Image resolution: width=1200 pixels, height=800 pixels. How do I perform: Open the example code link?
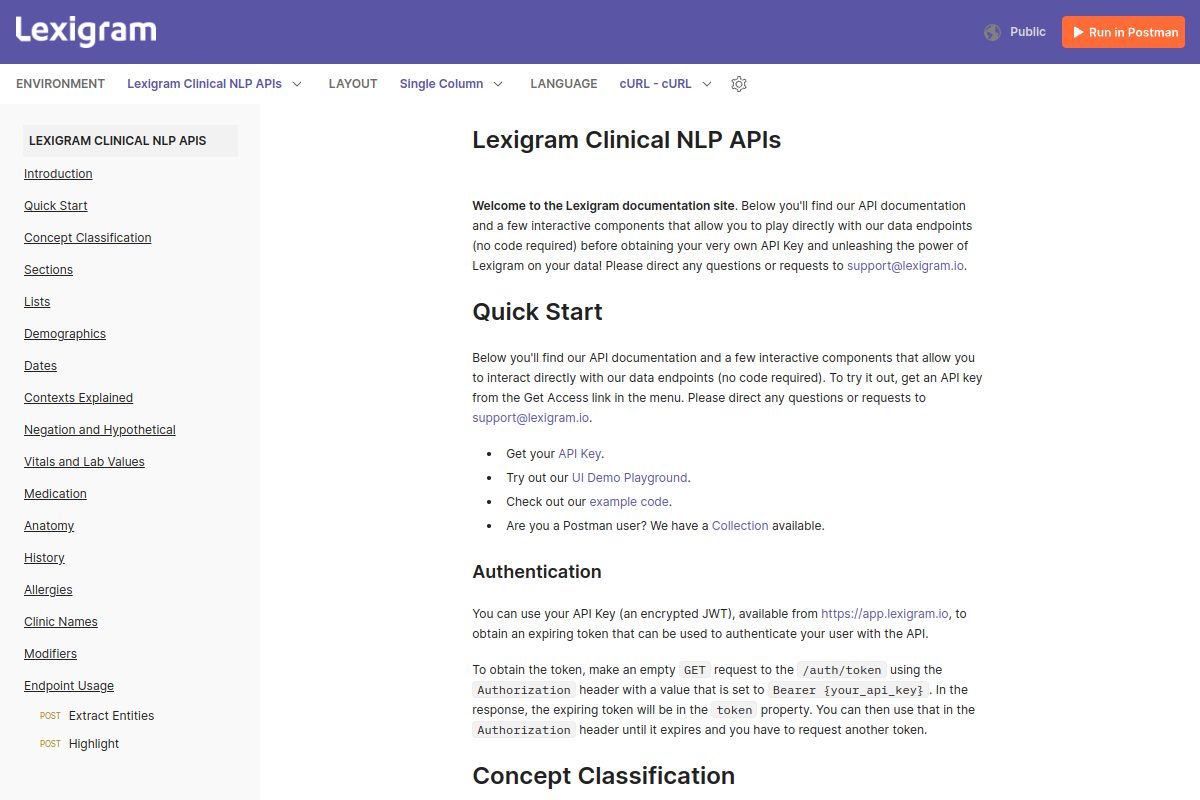(x=630, y=502)
